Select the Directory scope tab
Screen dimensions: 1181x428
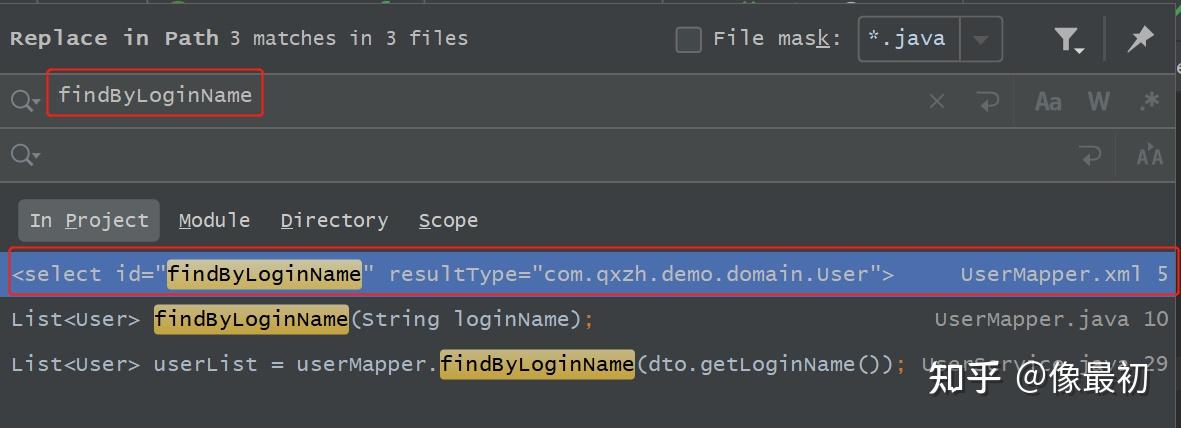coord(334,221)
